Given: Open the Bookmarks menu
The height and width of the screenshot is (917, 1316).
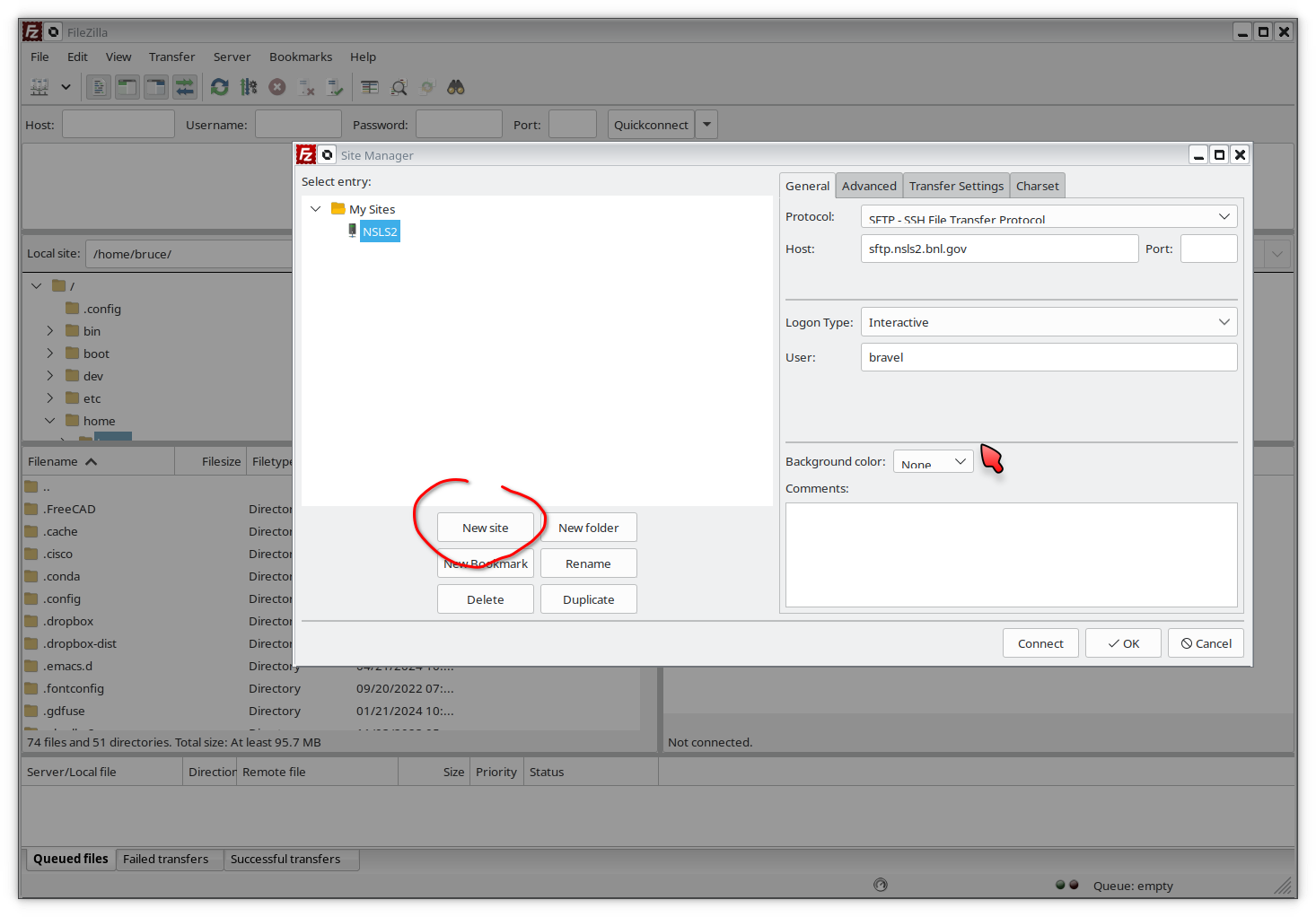Looking at the screenshot, I should 301,57.
